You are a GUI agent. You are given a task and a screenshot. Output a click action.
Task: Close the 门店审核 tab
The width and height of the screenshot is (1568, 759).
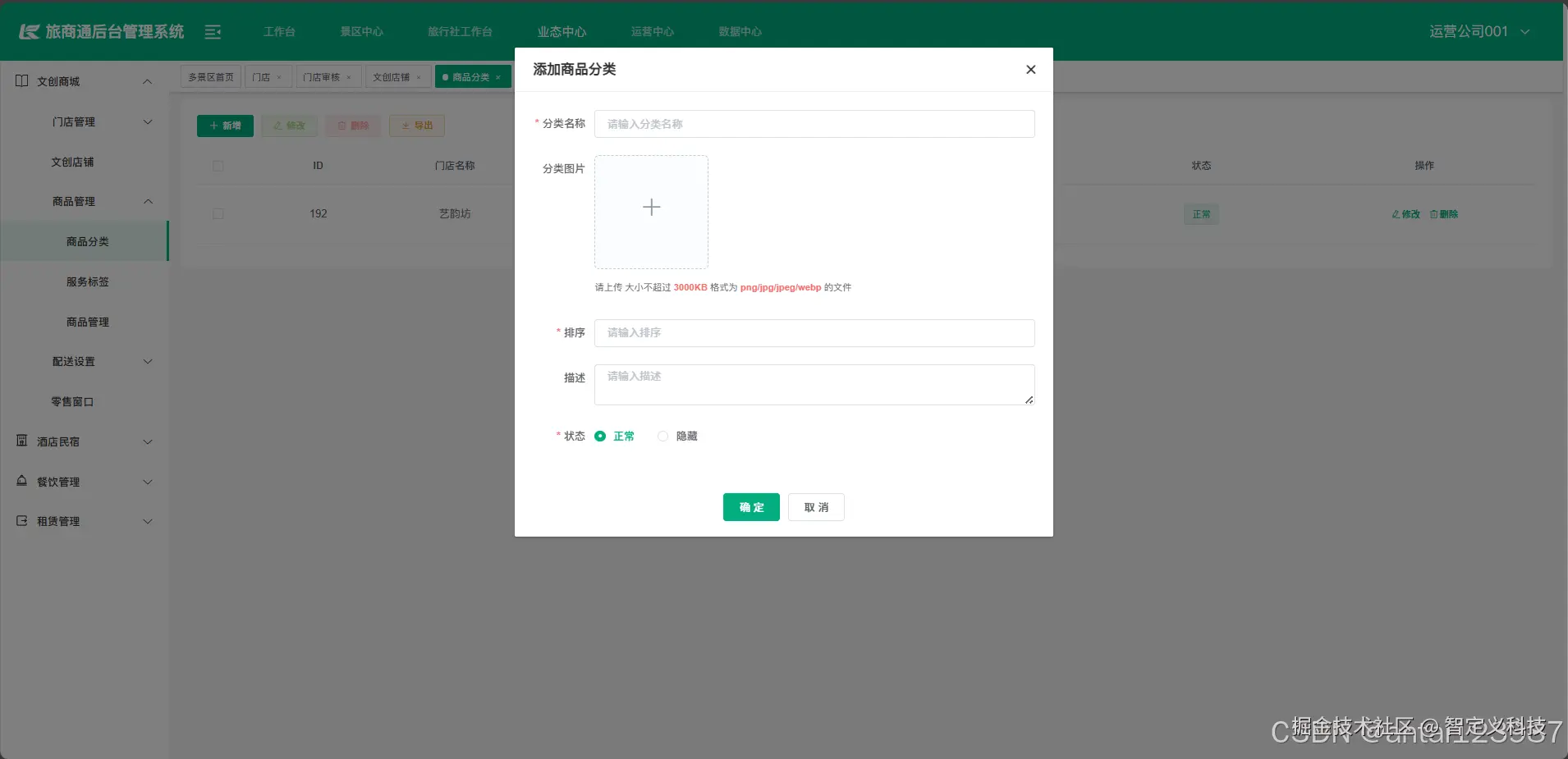click(349, 77)
